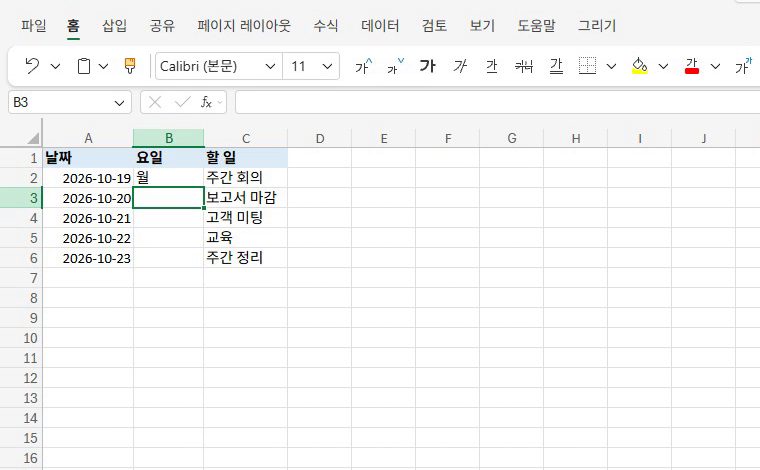Expand the Paste options dropdown arrow

coord(103,66)
